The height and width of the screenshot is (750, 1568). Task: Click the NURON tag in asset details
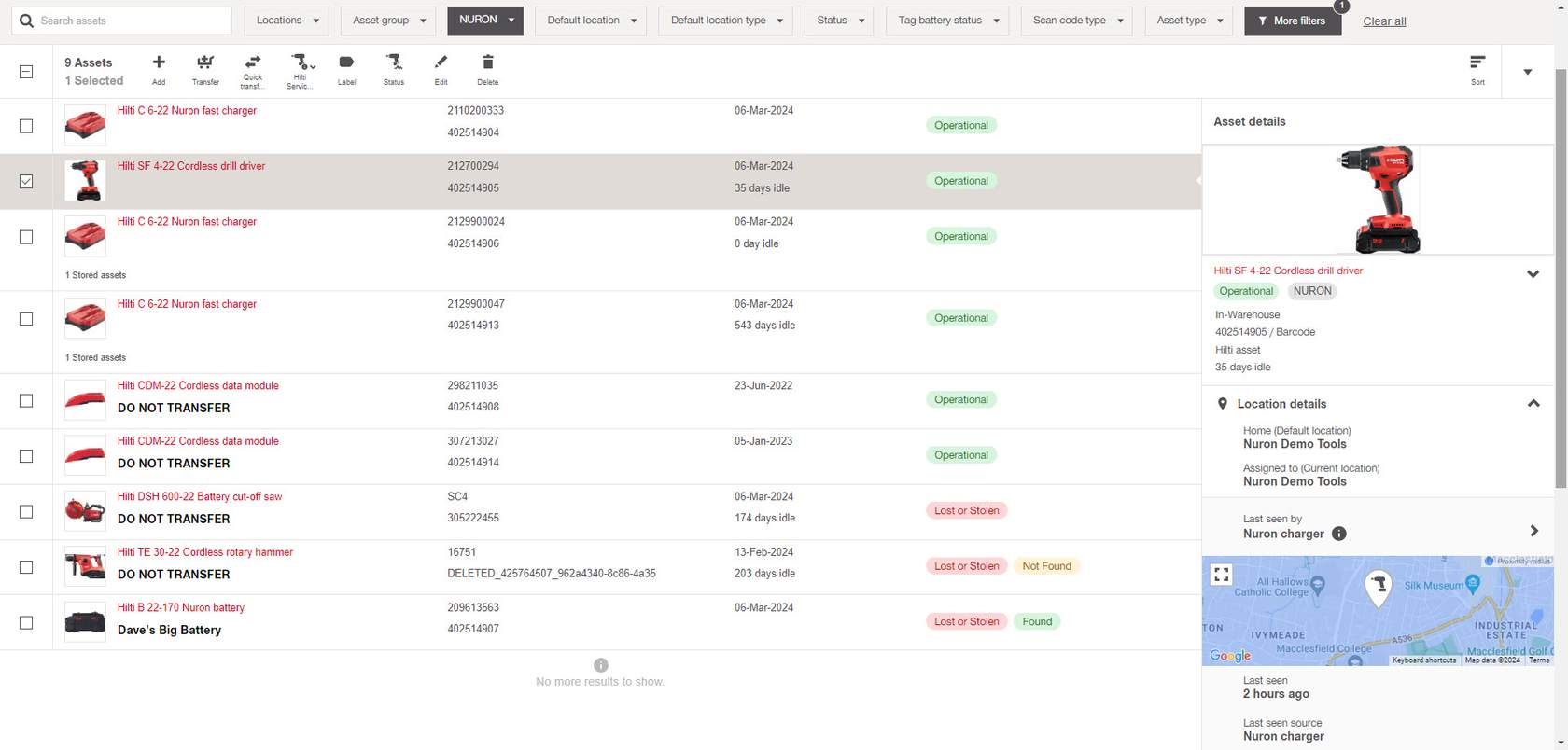1312,291
